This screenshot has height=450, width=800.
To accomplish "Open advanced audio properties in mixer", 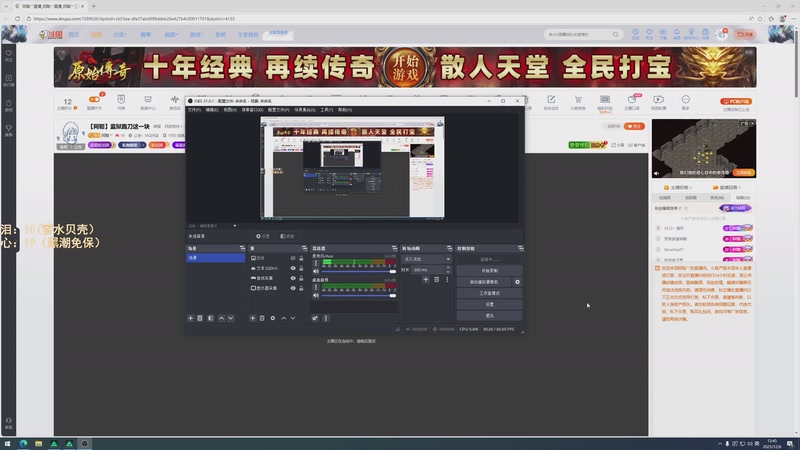I will (315, 318).
